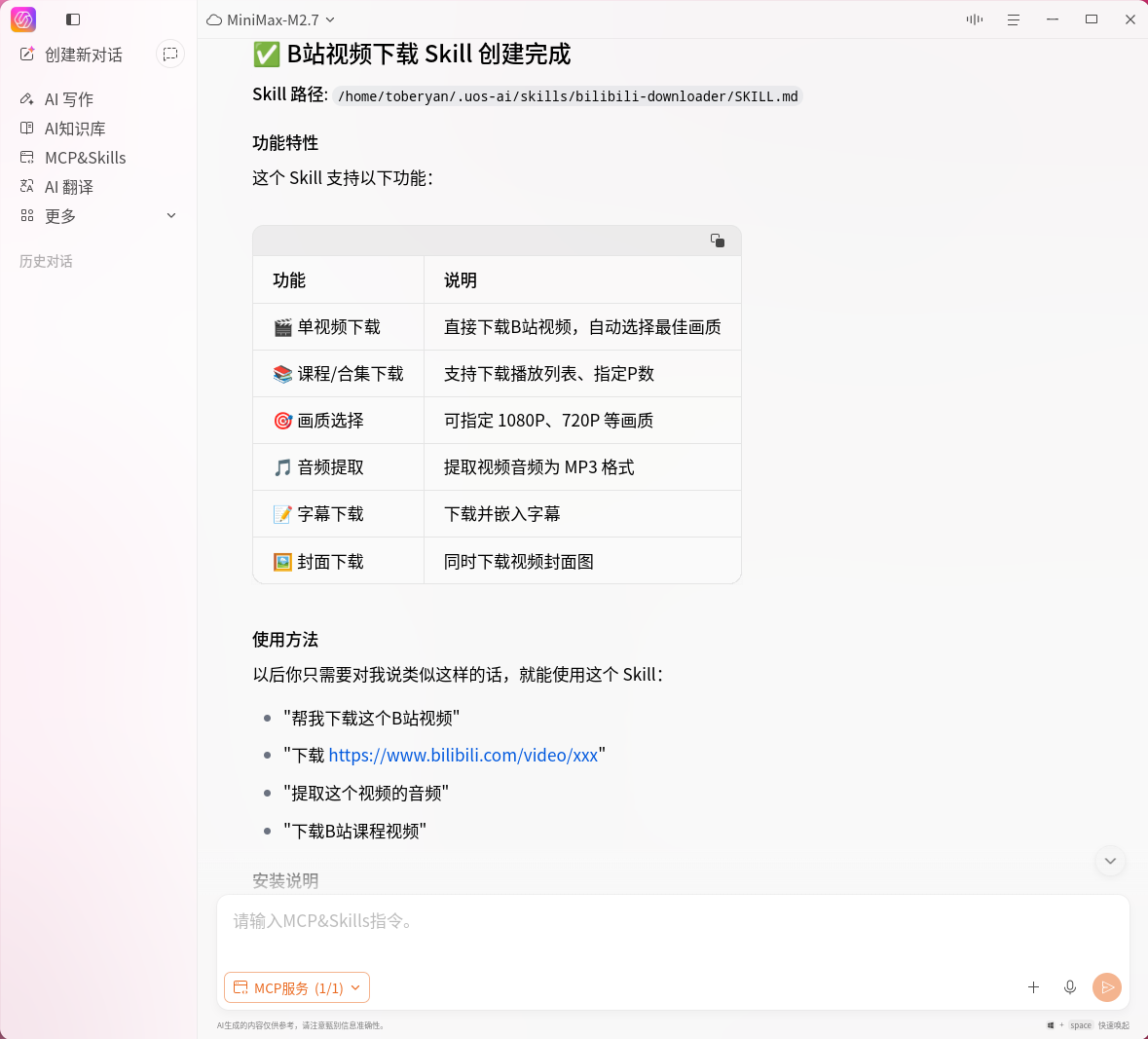Click the AI 写作 pen icon
Viewport: 1148px width, 1039px height.
pos(27,99)
